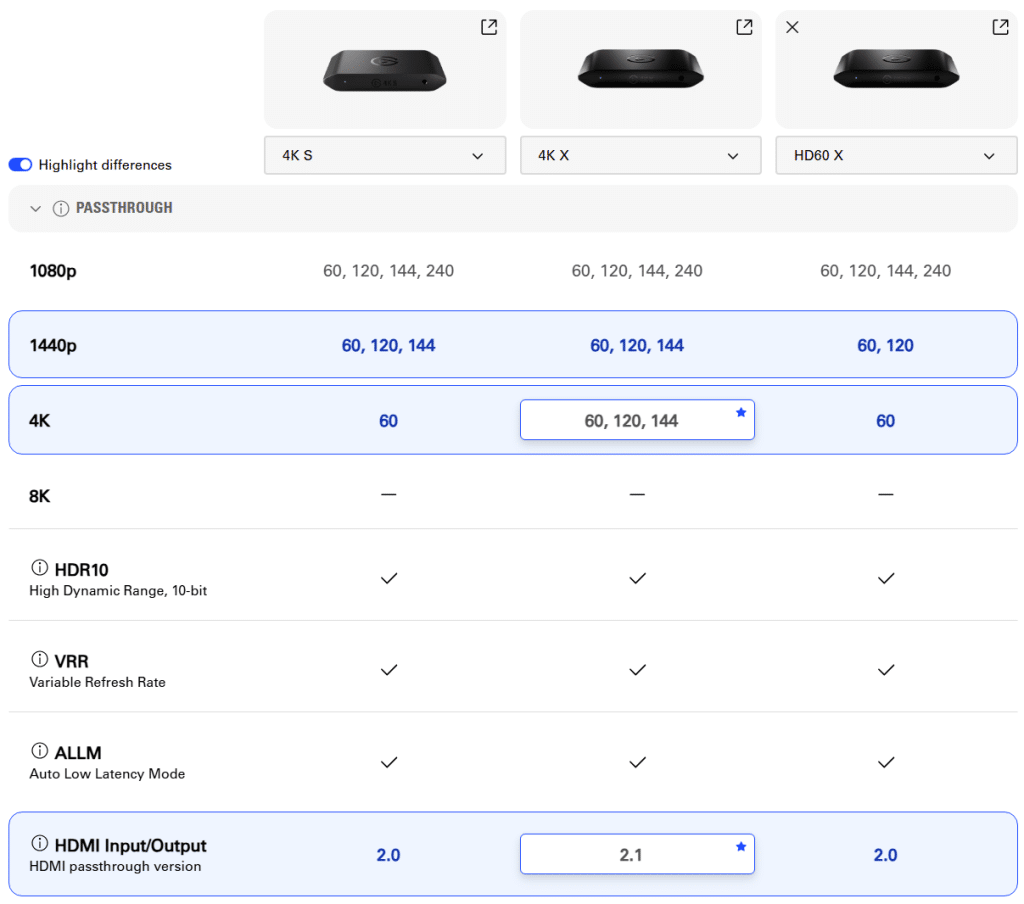Click the VRR info icon
This screenshot has height=904, width=1024.
click(x=40, y=660)
